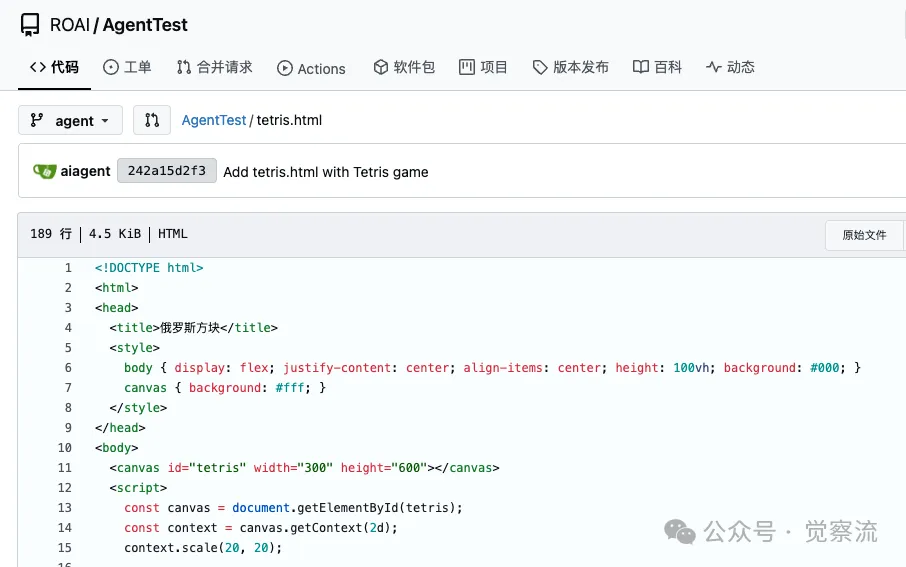Screen dimensions: 906x567
Task: Click the package cube icon on 软件包 tab
Action: click(380, 67)
